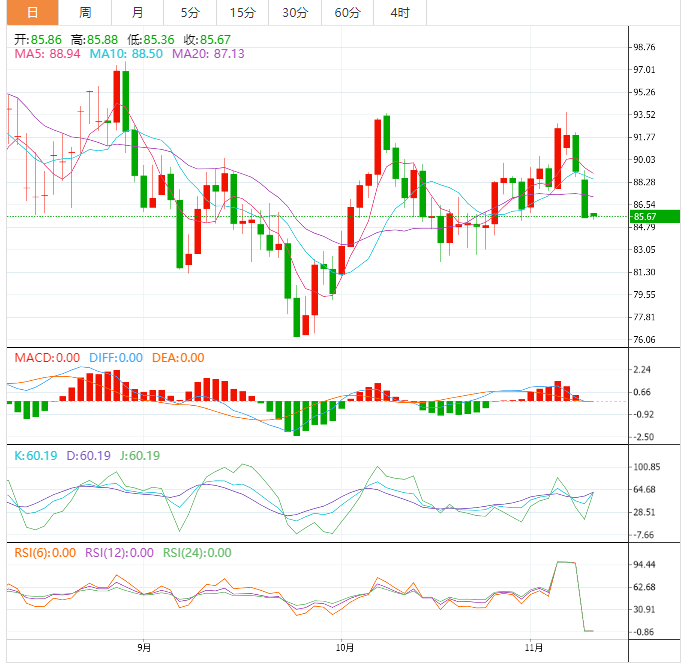The height and width of the screenshot is (669, 687).
Task: Click the RSI(24):0.00 label
Action: [x=197, y=553]
